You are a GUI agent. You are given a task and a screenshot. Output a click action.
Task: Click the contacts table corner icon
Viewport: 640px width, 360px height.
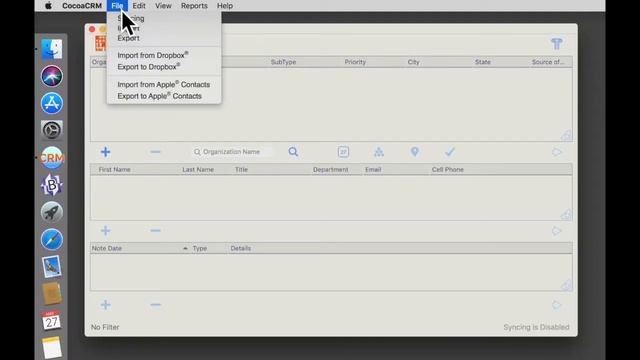tap(566, 215)
